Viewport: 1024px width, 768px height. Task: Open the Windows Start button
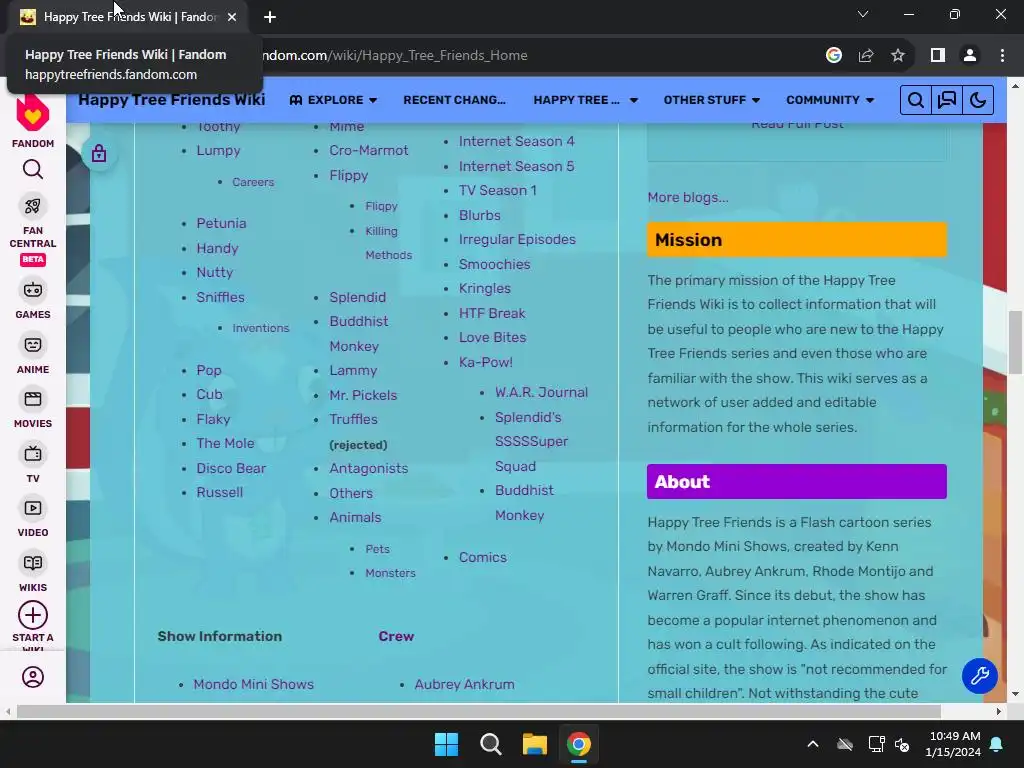[447, 744]
